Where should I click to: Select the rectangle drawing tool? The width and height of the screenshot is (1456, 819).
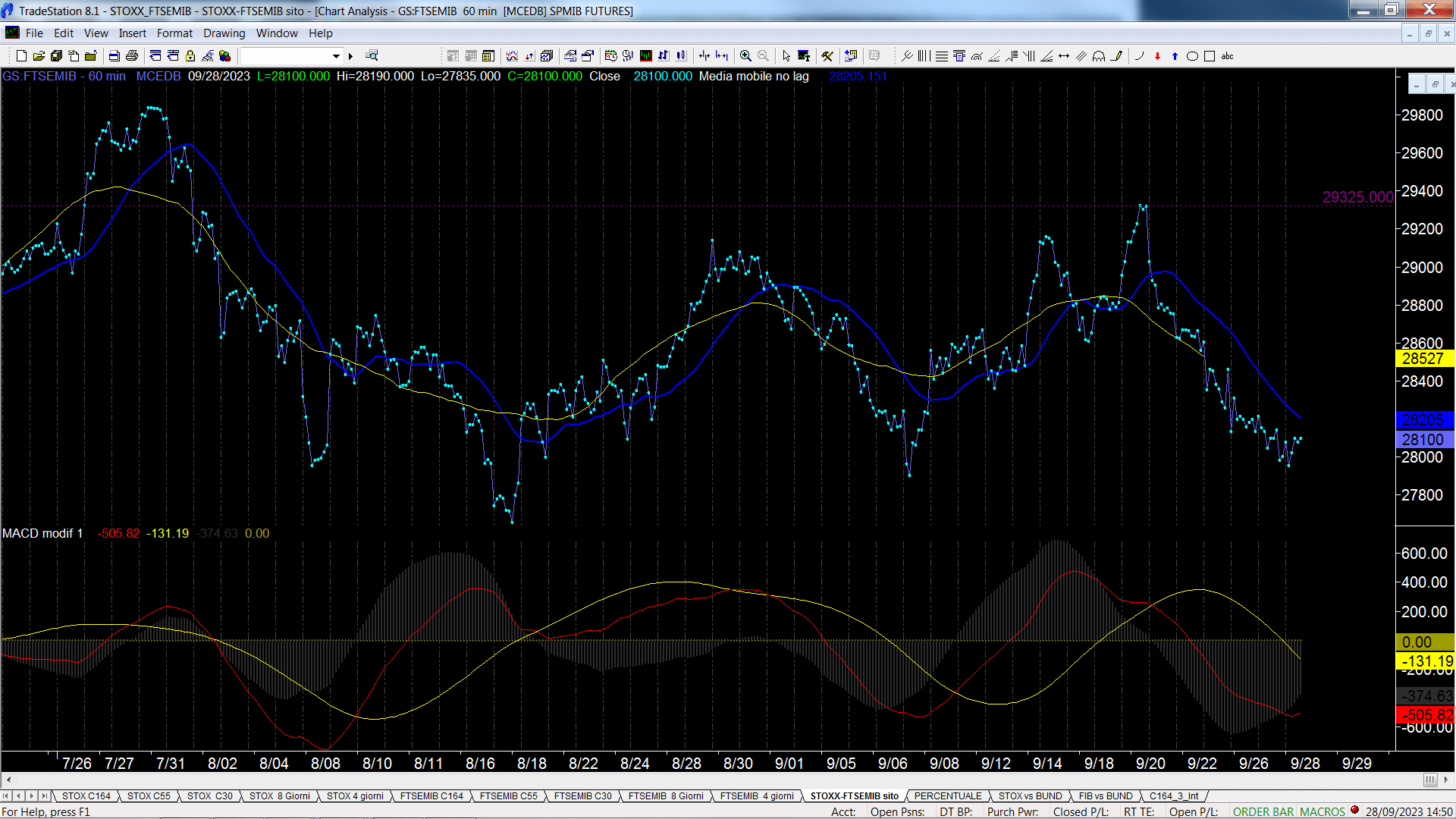pyautogui.click(x=1210, y=55)
